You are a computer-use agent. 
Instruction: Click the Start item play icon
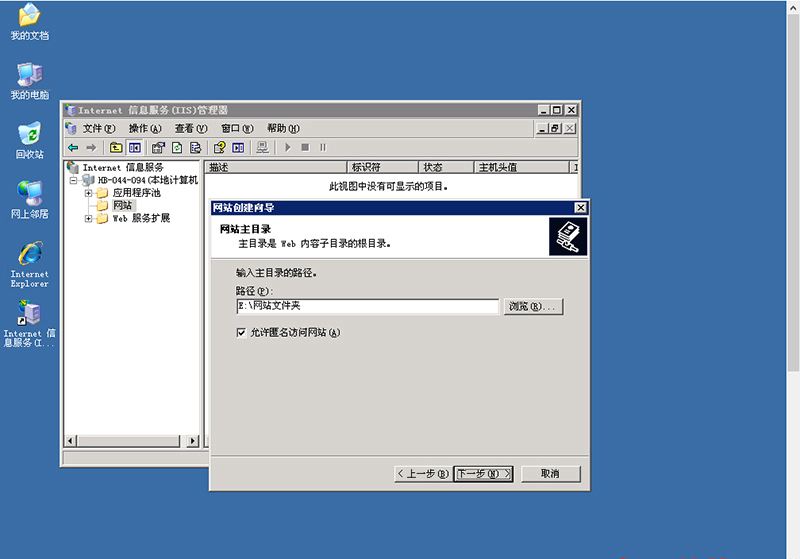(288, 148)
